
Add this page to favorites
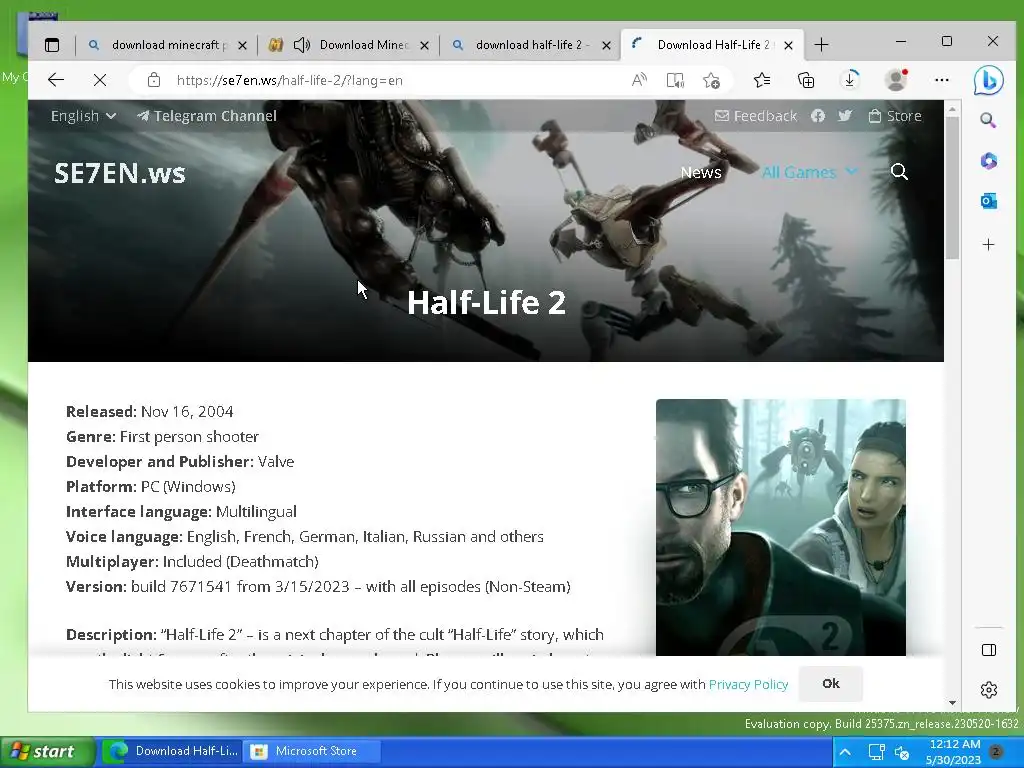tap(711, 80)
